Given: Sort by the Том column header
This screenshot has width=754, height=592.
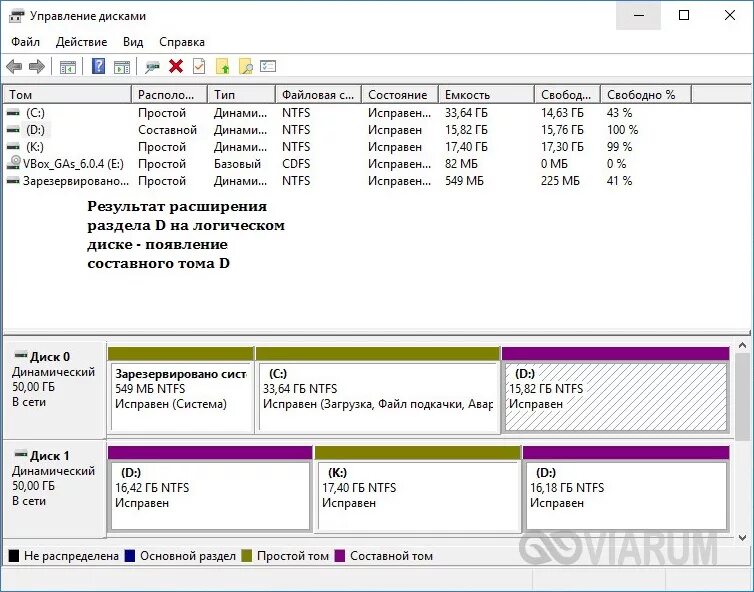Looking at the screenshot, I should point(67,94).
